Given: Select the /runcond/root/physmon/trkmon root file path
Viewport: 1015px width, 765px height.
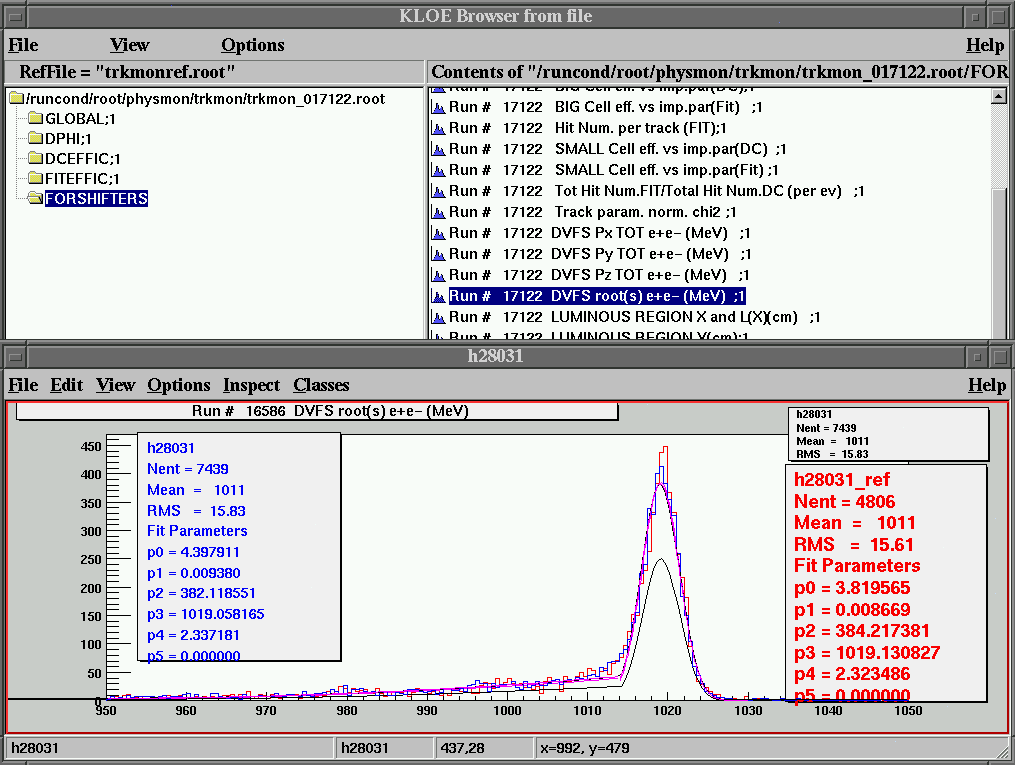Looking at the screenshot, I should 205,98.
